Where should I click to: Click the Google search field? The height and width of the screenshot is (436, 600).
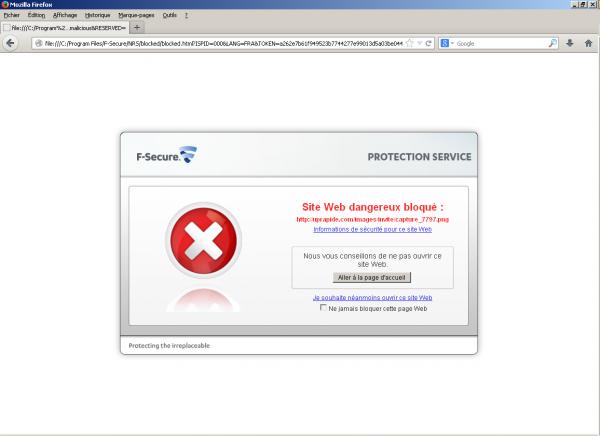pyautogui.click(x=502, y=44)
